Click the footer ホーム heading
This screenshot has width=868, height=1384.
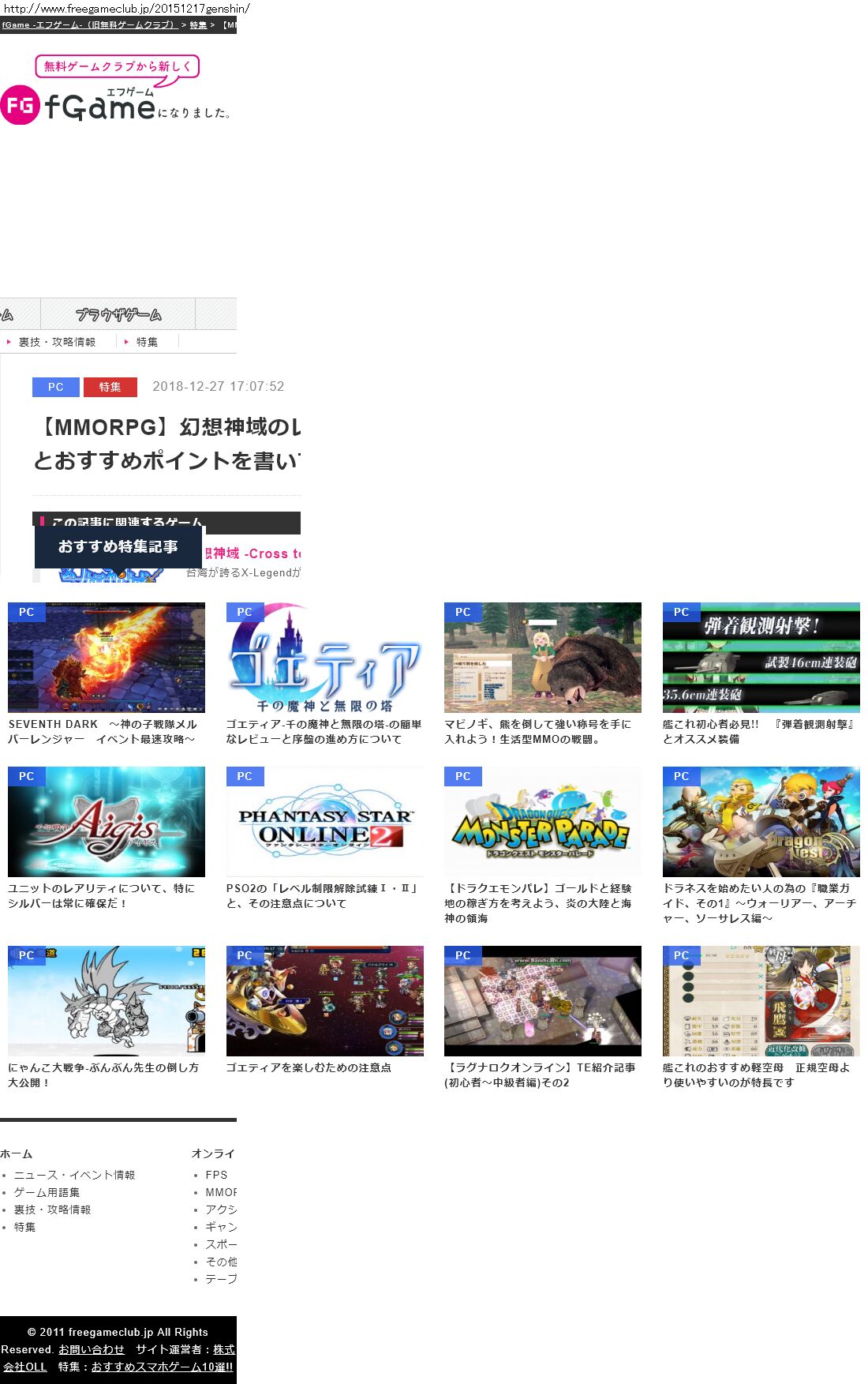pyautogui.click(x=17, y=1153)
